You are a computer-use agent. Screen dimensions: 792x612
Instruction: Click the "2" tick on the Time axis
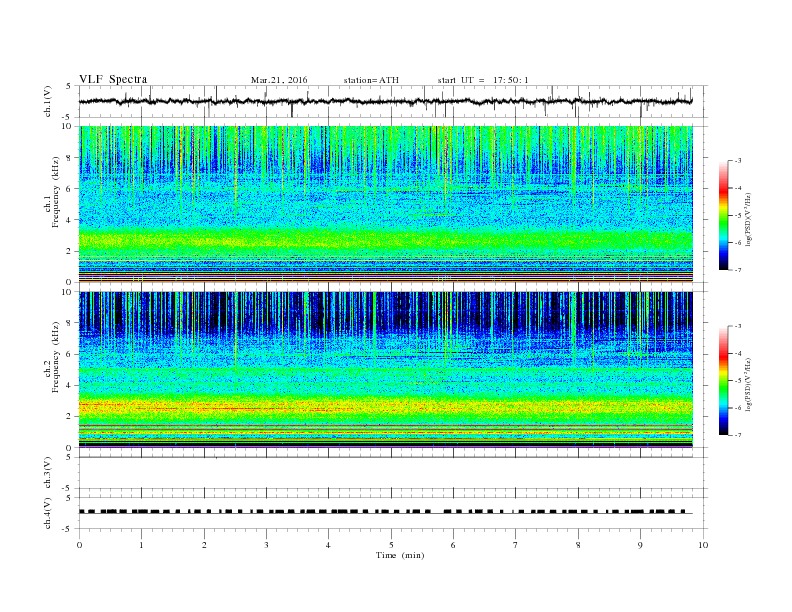click(204, 545)
